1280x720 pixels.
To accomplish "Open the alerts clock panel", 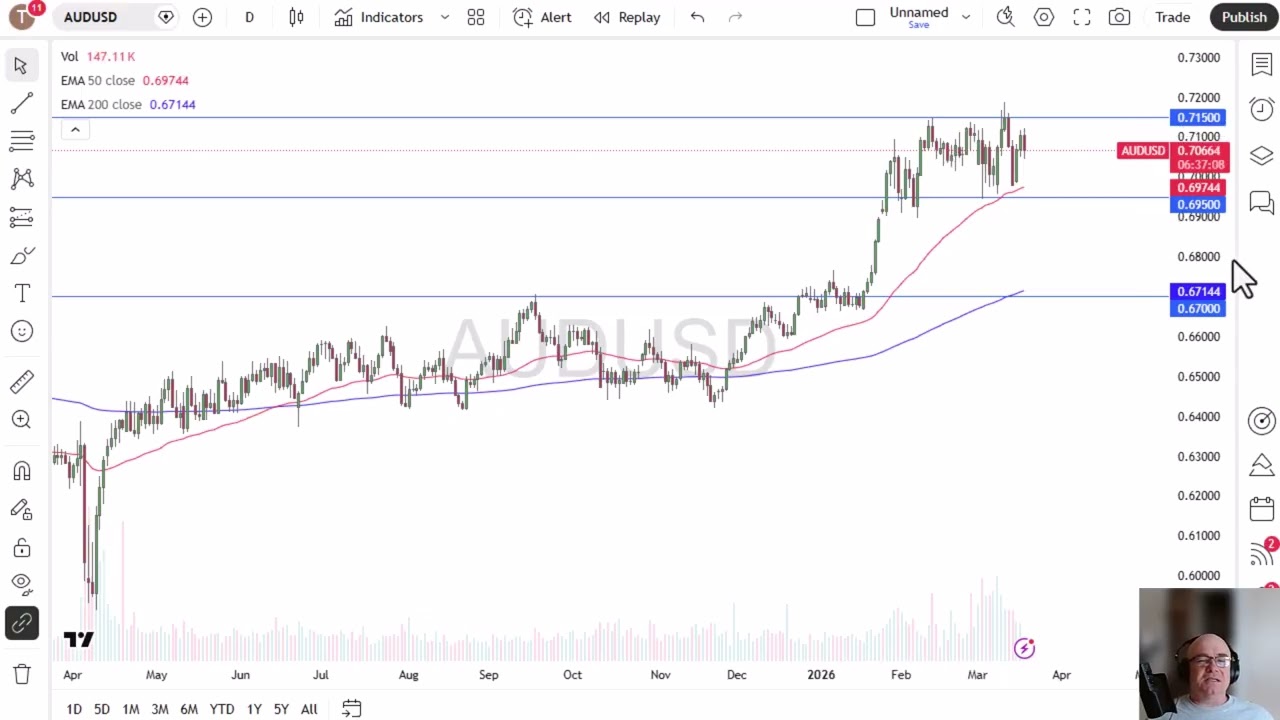I will [x=1261, y=109].
